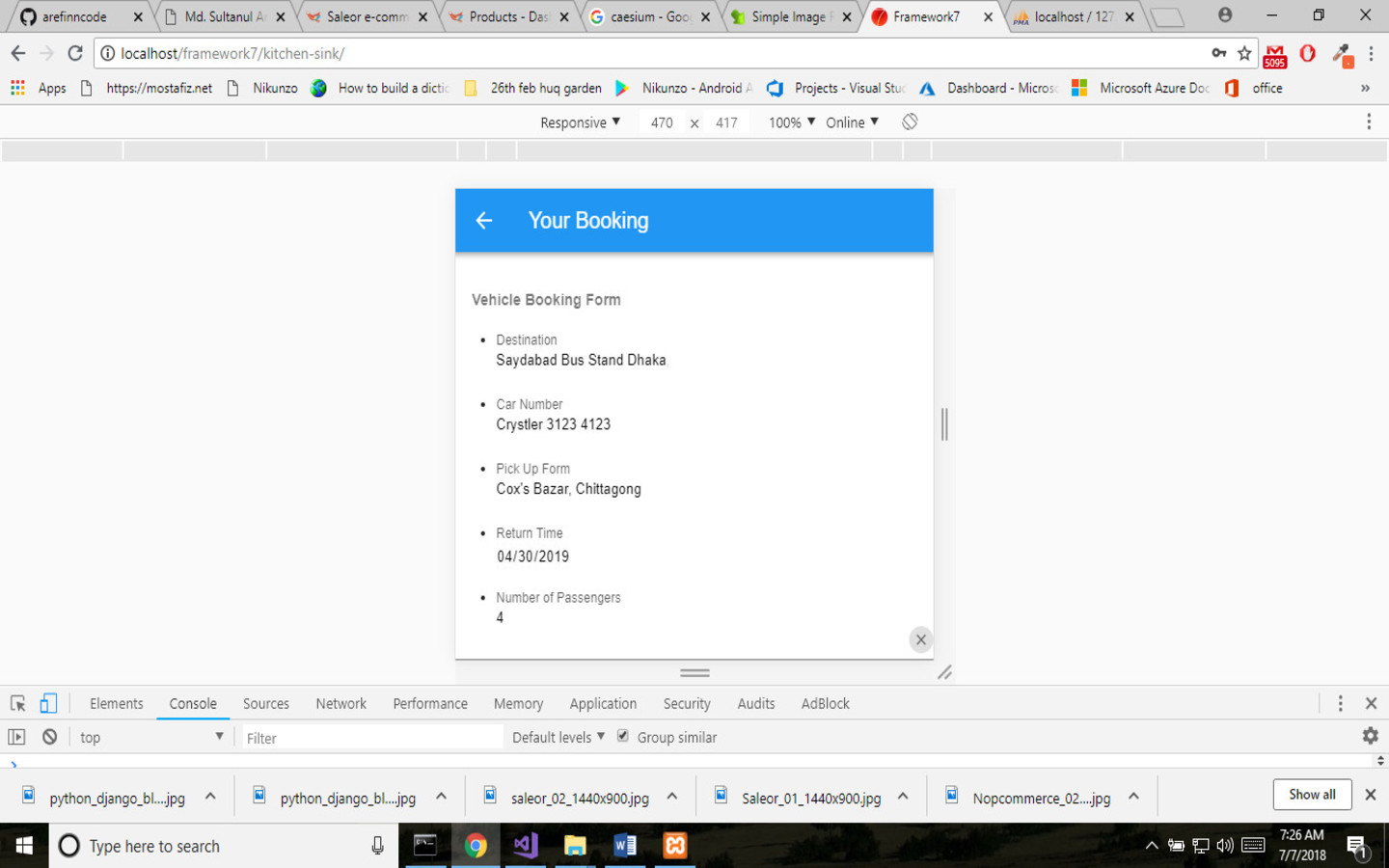
Task: Click the viewport right-edge resize handle
Action: coord(944,424)
